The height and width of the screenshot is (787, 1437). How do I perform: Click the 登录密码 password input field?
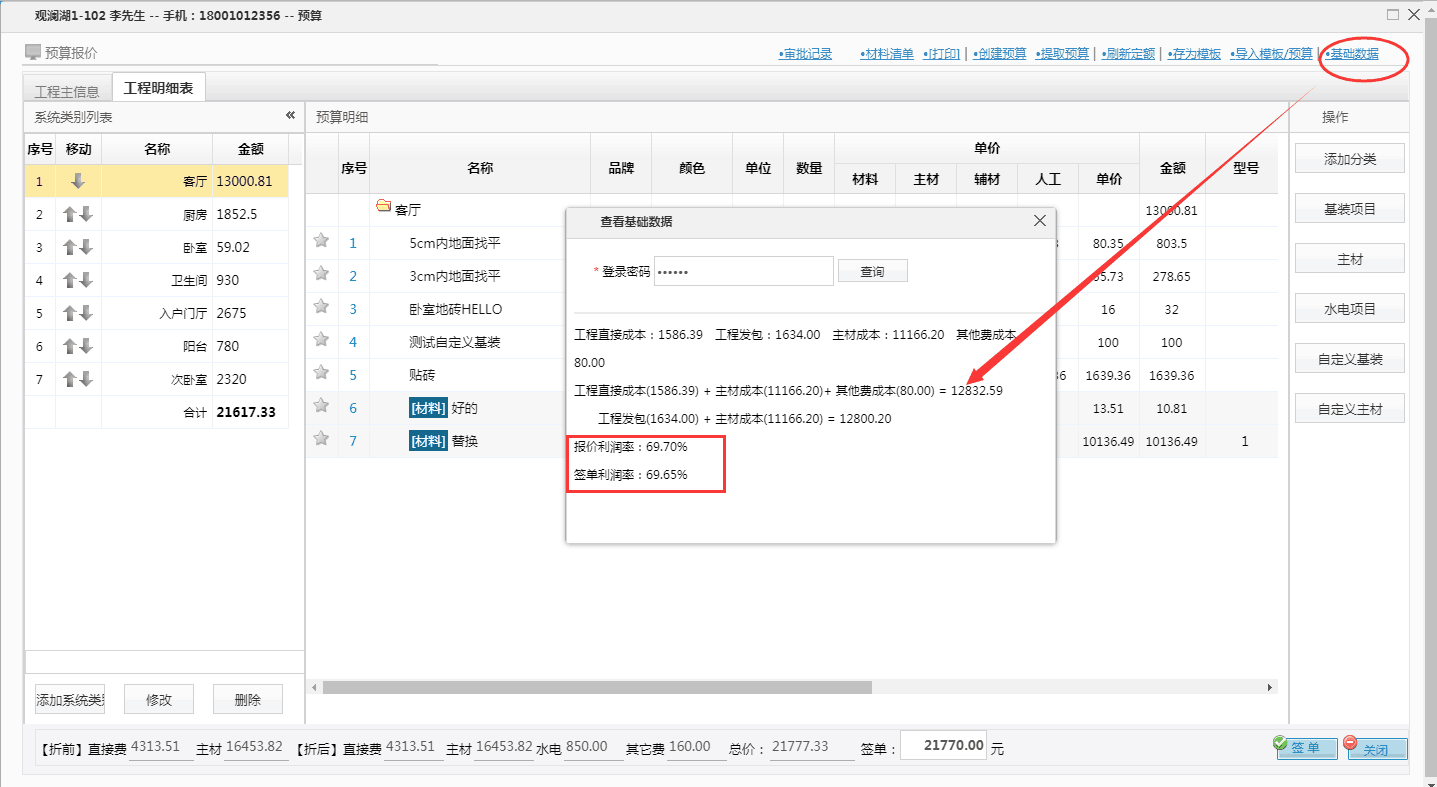(x=743, y=270)
